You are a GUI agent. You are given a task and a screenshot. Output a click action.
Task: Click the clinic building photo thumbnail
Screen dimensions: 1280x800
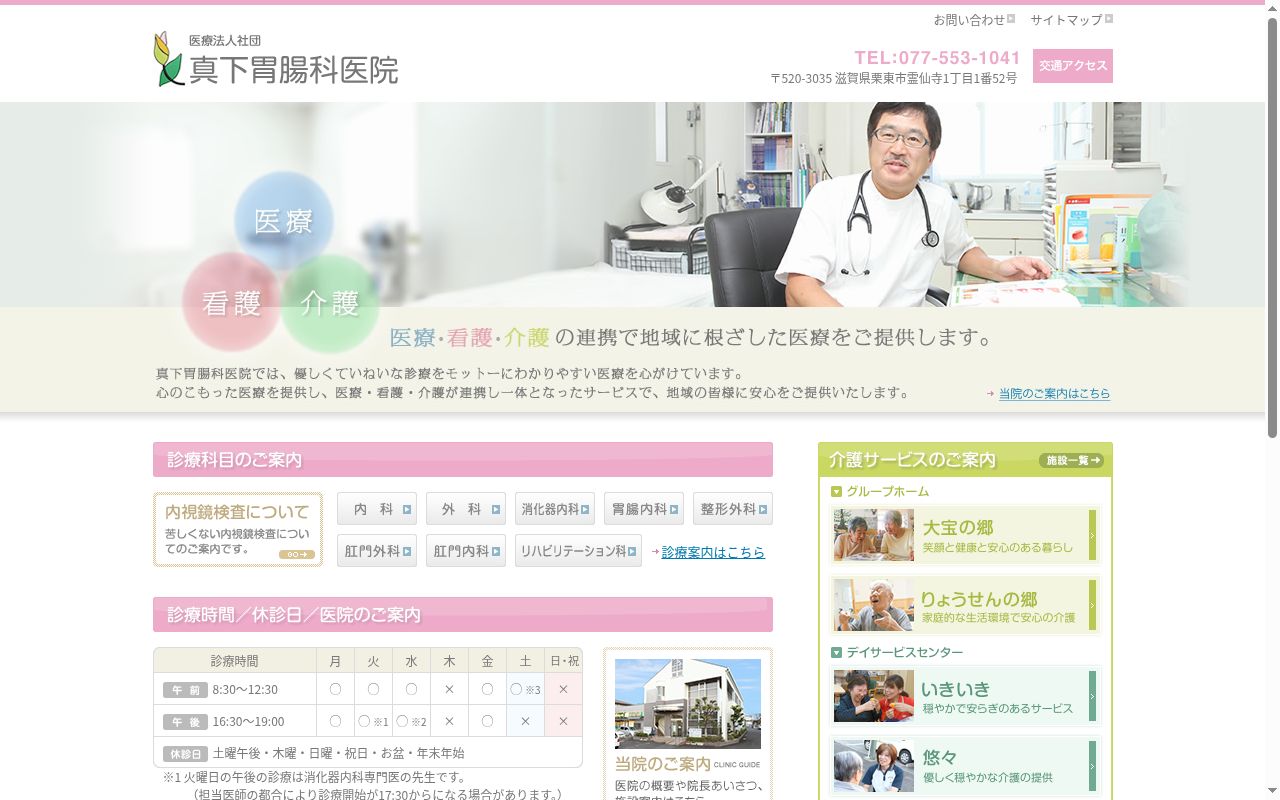688,704
